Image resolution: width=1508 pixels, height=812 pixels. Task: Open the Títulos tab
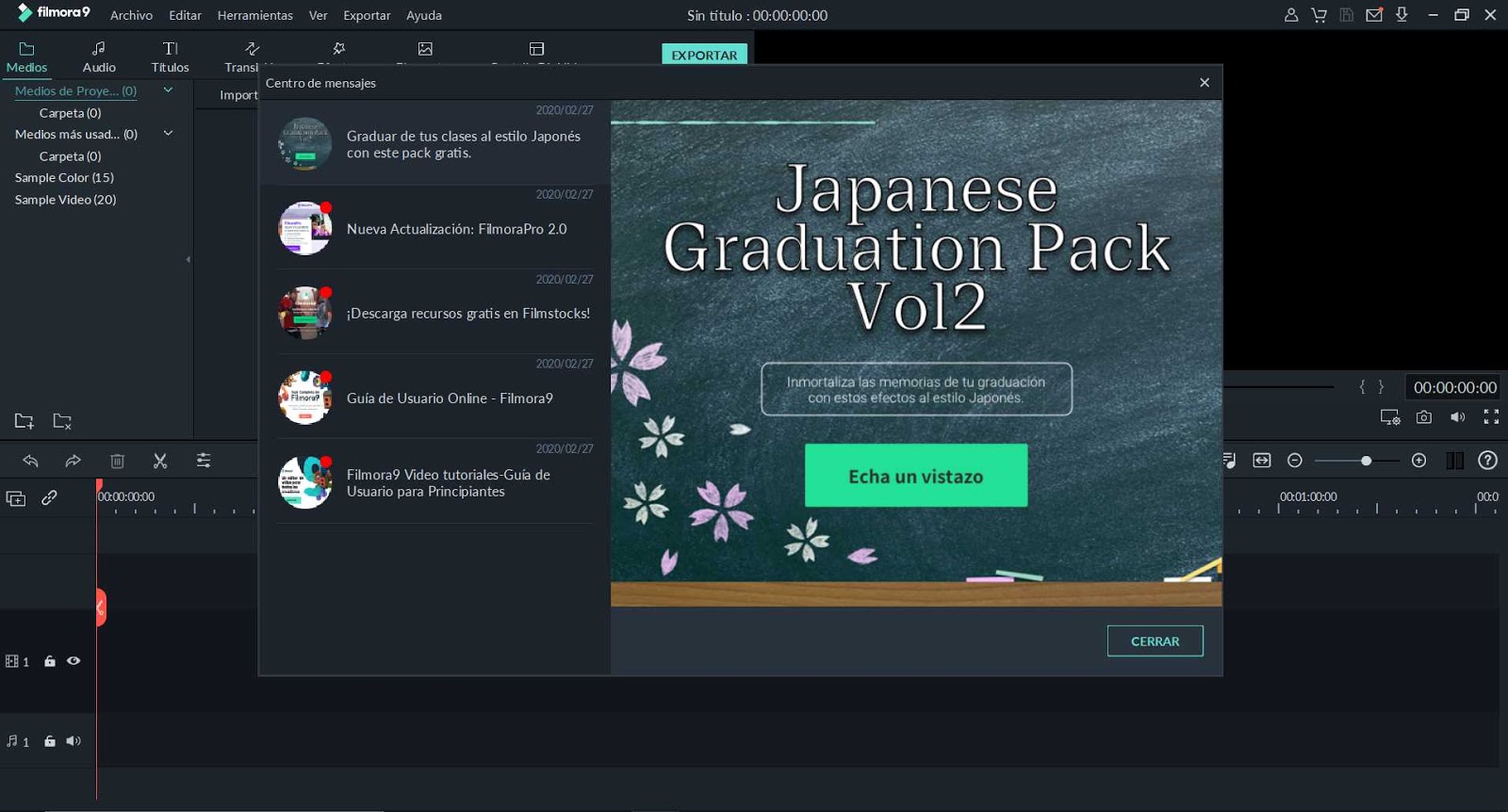[170, 57]
